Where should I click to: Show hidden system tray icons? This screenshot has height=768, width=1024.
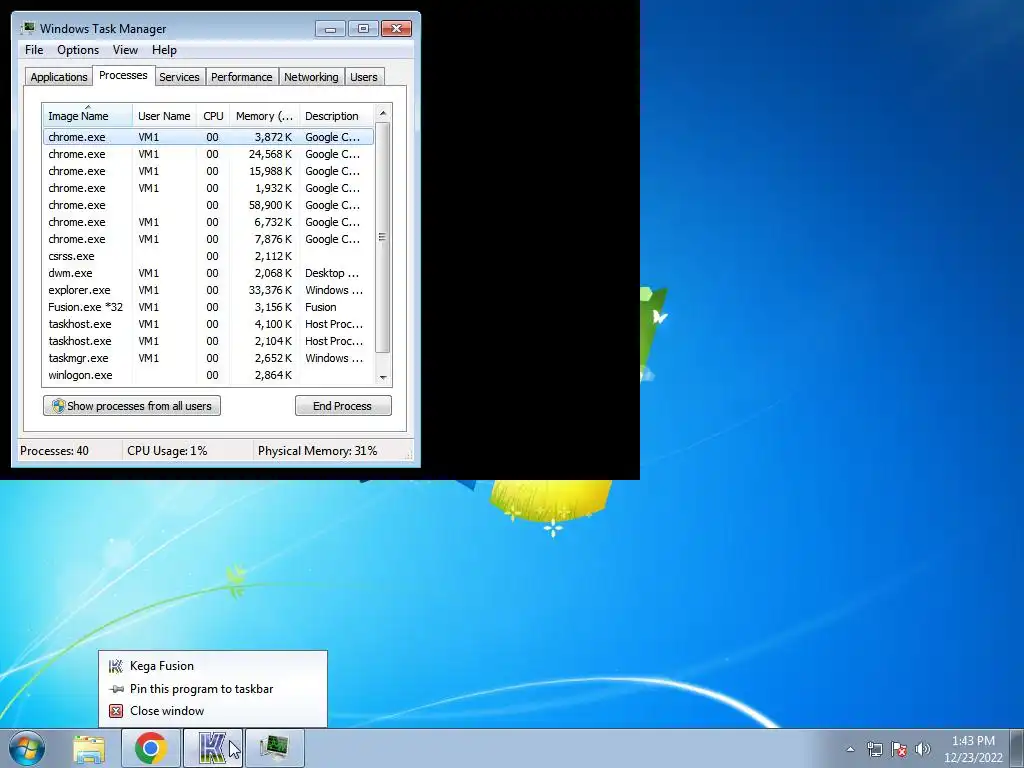tap(850, 749)
